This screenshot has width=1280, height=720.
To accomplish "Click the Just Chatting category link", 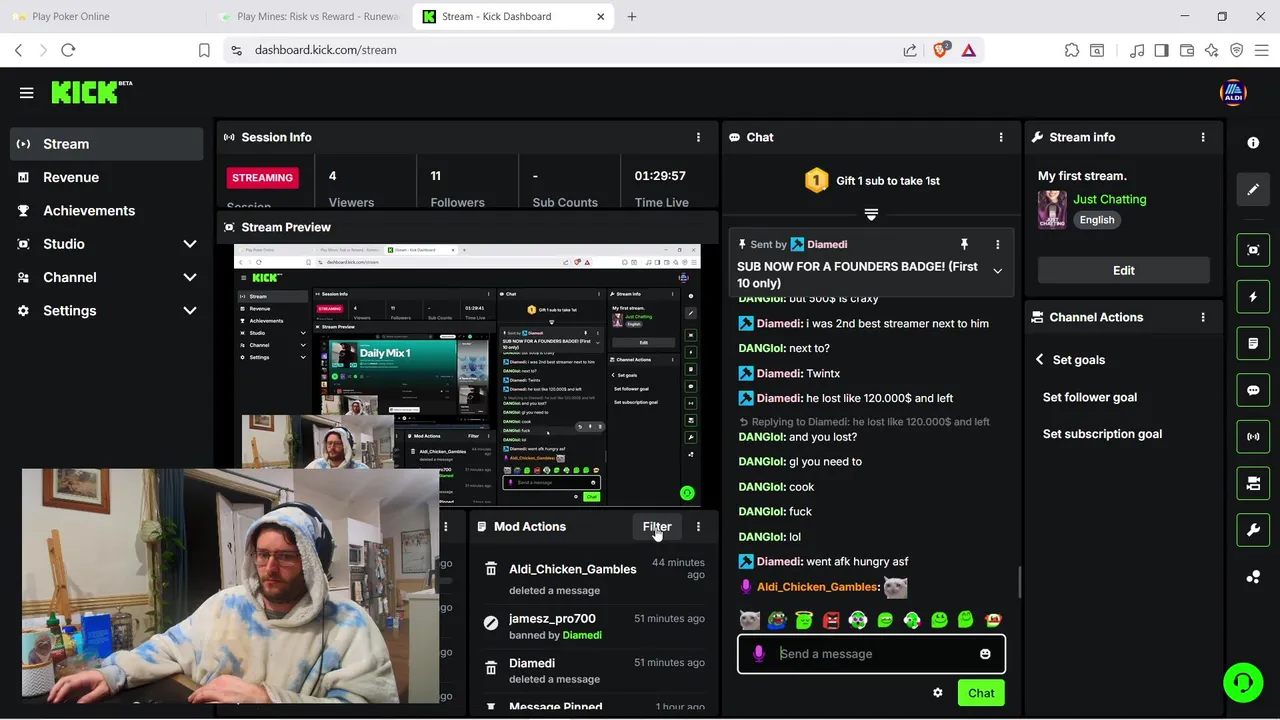I will pos(1110,199).
